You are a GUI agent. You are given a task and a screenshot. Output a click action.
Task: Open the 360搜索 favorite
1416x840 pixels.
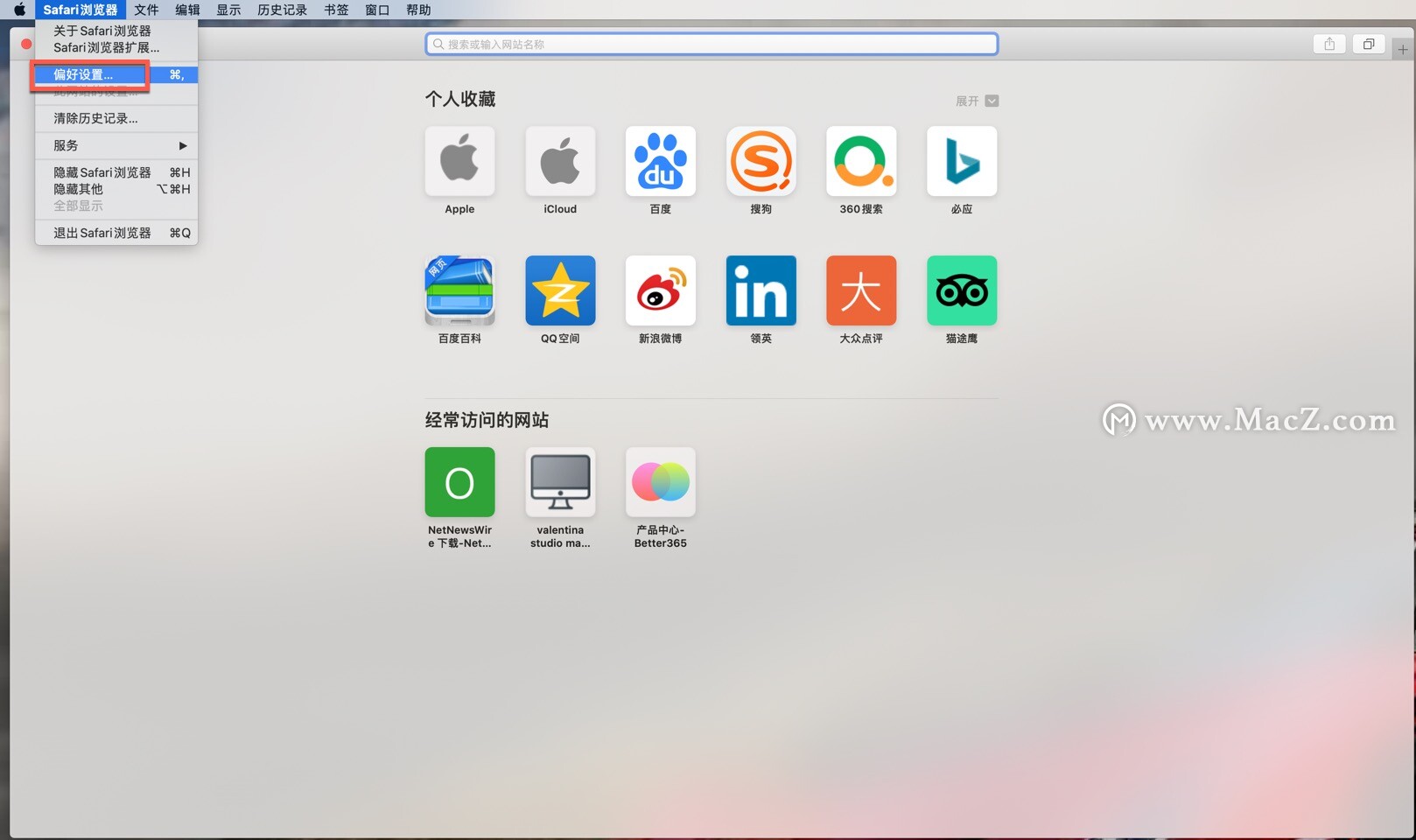pyautogui.click(x=861, y=161)
